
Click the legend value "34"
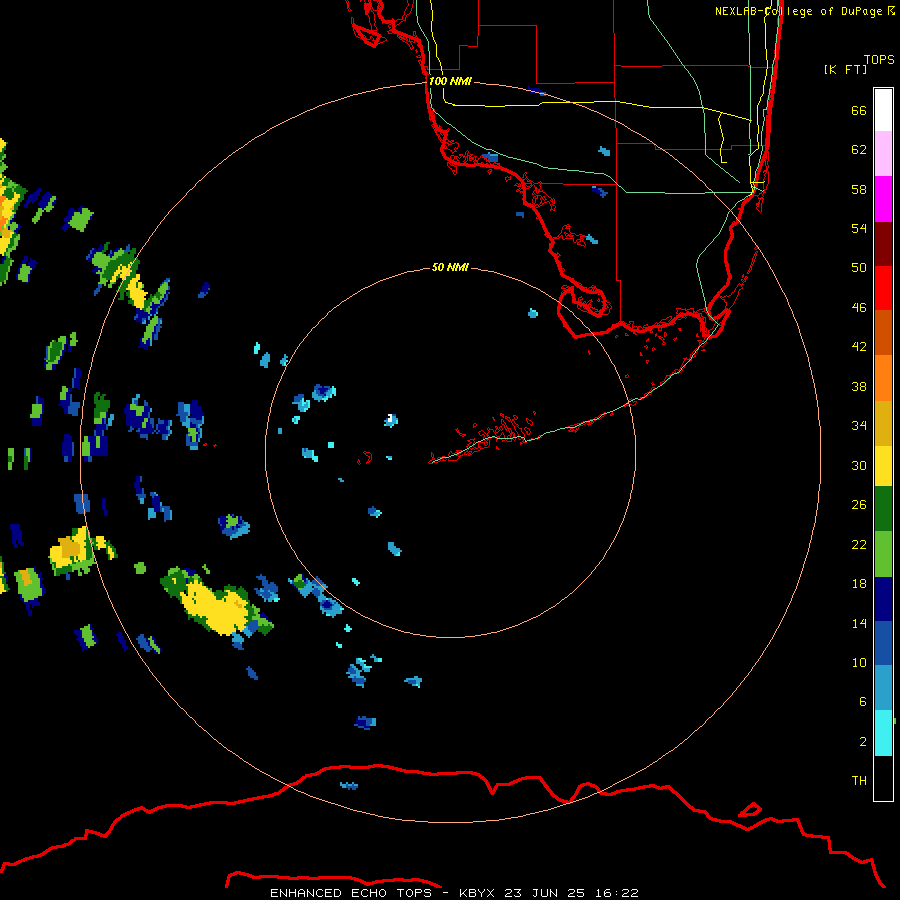[859, 425]
